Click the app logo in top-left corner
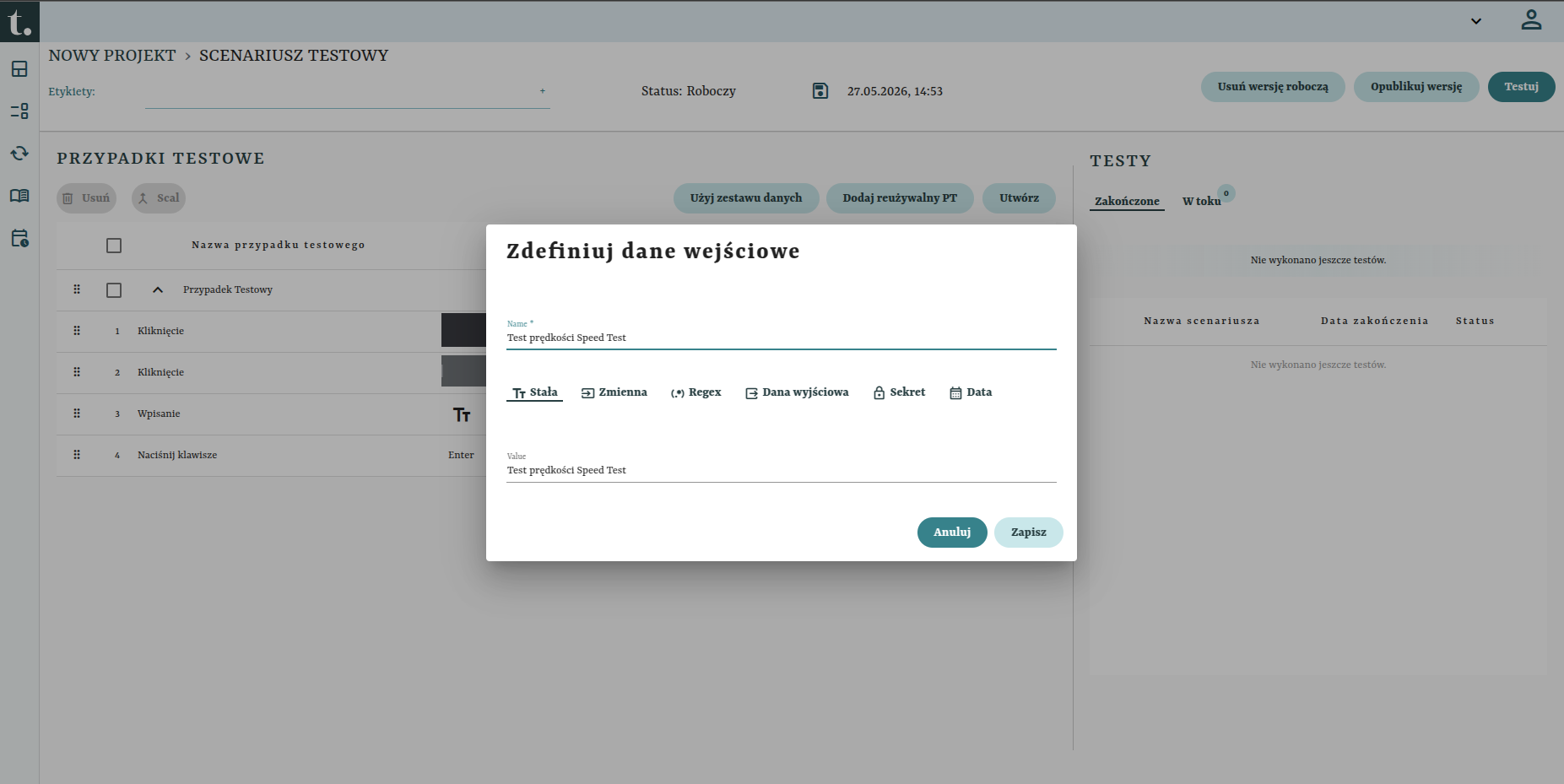This screenshot has height=784, width=1564. click(19, 21)
